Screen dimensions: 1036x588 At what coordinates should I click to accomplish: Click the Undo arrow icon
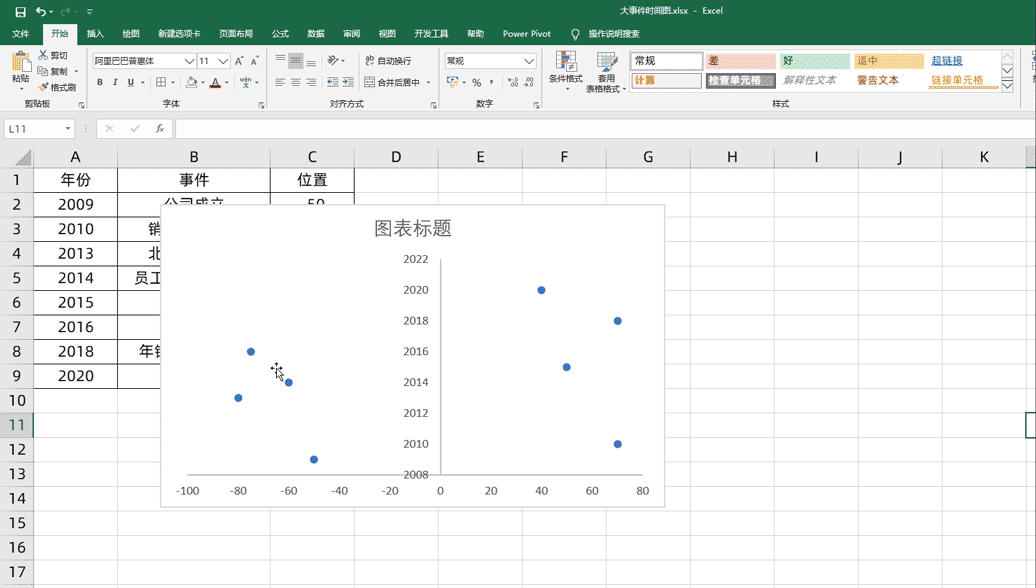click(41, 11)
